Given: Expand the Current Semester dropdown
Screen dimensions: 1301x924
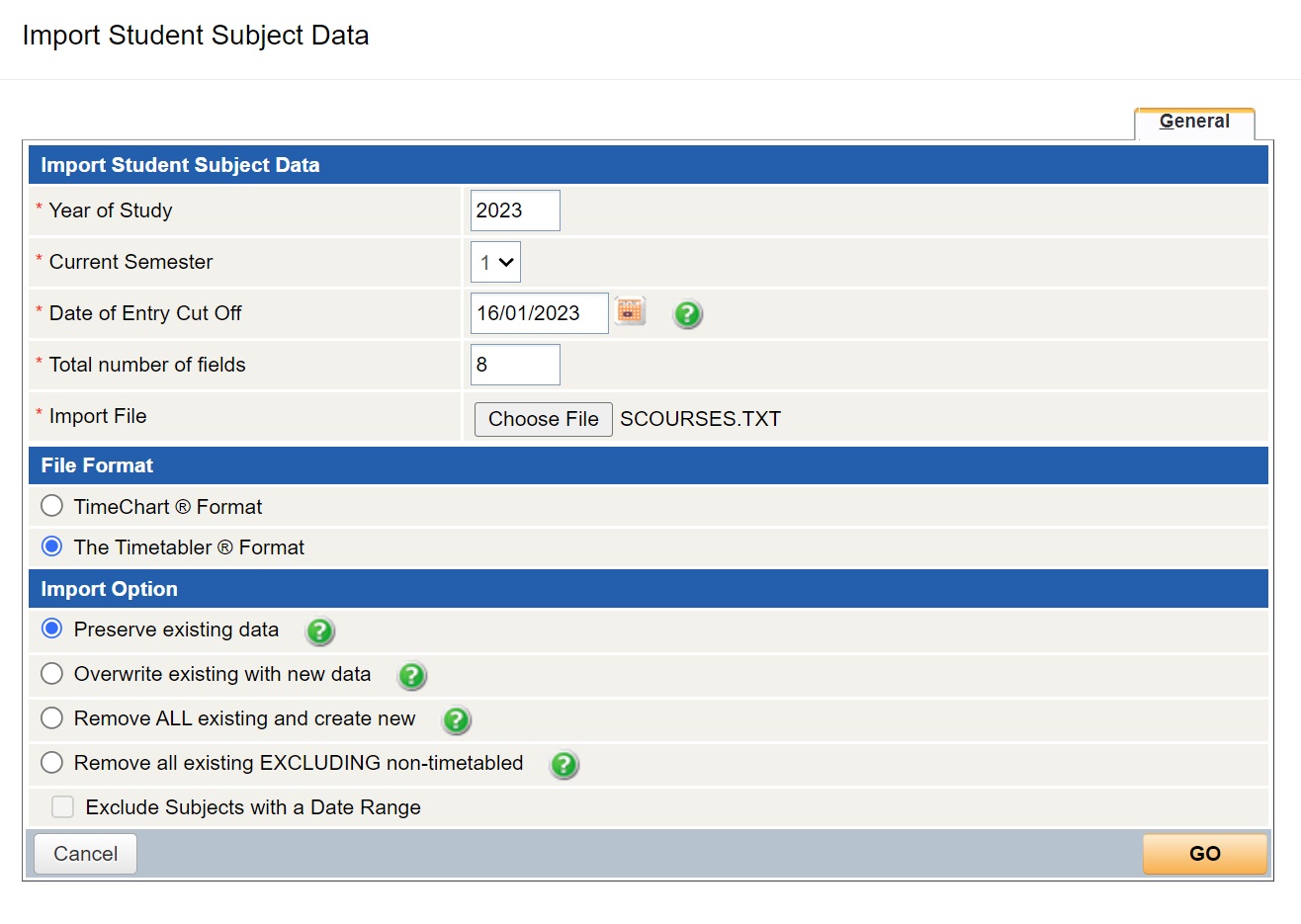Looking at the screenshot, I should coord(495,263).
